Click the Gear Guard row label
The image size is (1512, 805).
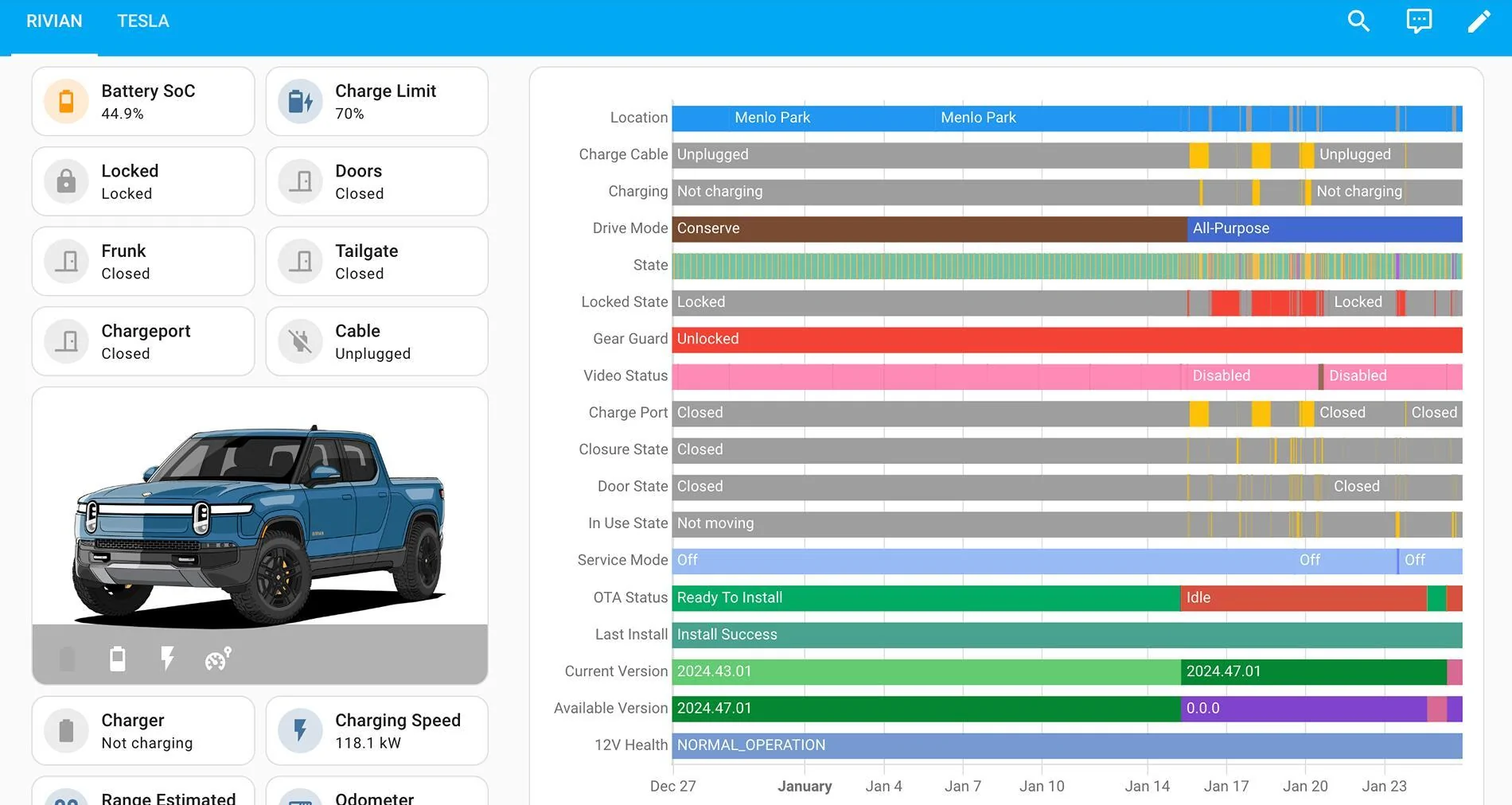click(x=630, y=339)
